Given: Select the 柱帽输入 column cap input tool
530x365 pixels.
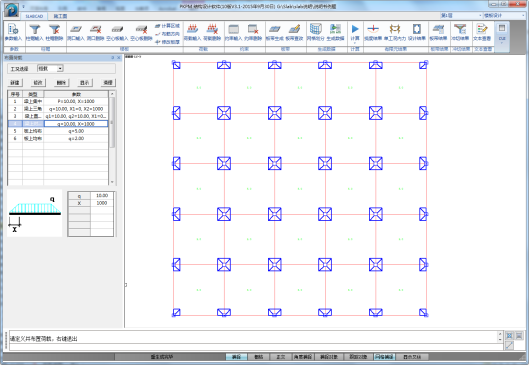Looking at the screenshot, I should coord(34,32).
